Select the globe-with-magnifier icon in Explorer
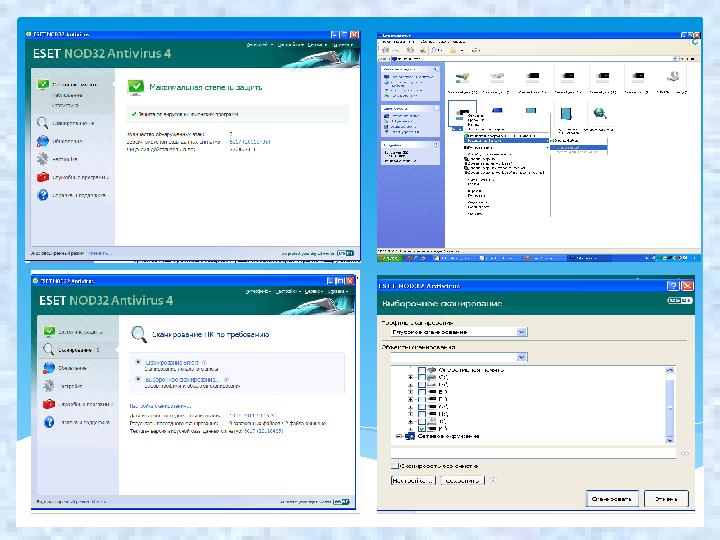Screen dimensions: 720x540 [600, 113]
